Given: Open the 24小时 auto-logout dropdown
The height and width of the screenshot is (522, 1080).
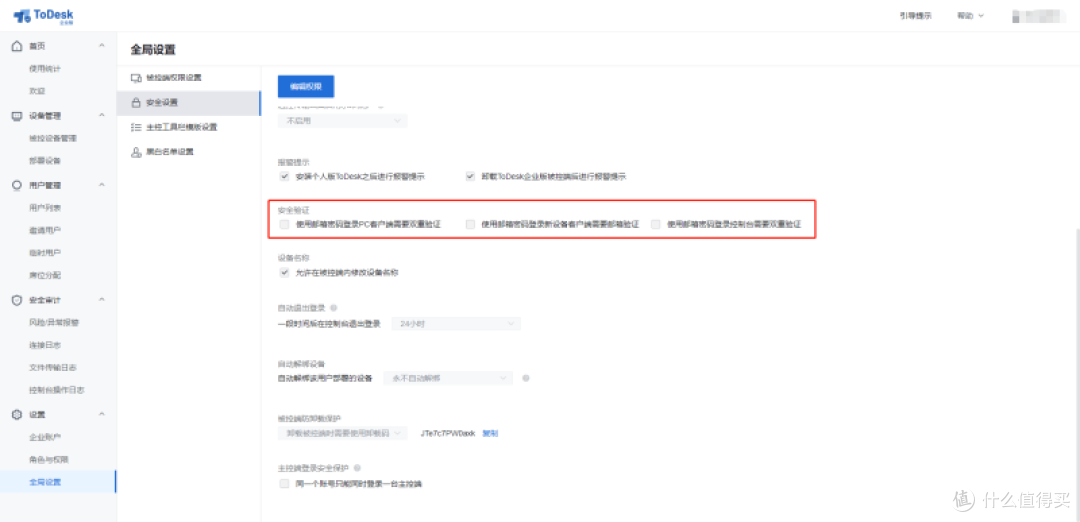Looking at the screenshot, I should coord(456,324).
